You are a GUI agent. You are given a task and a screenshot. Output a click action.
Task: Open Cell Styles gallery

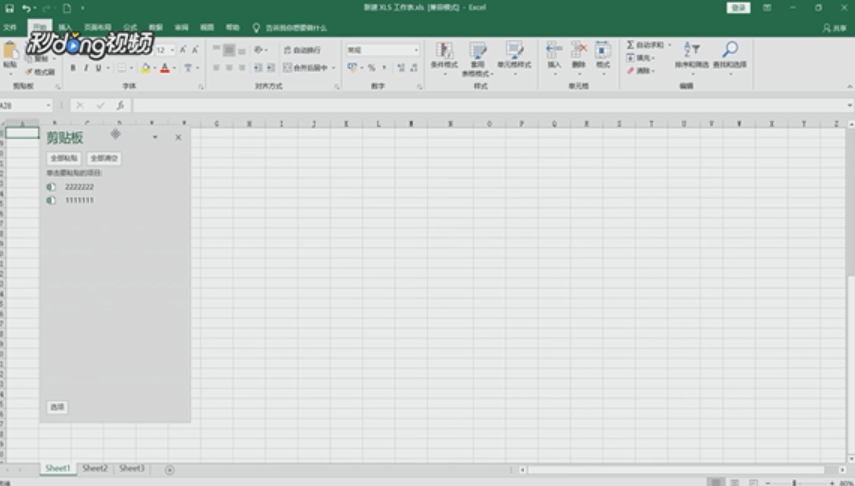tap(514, 56)
